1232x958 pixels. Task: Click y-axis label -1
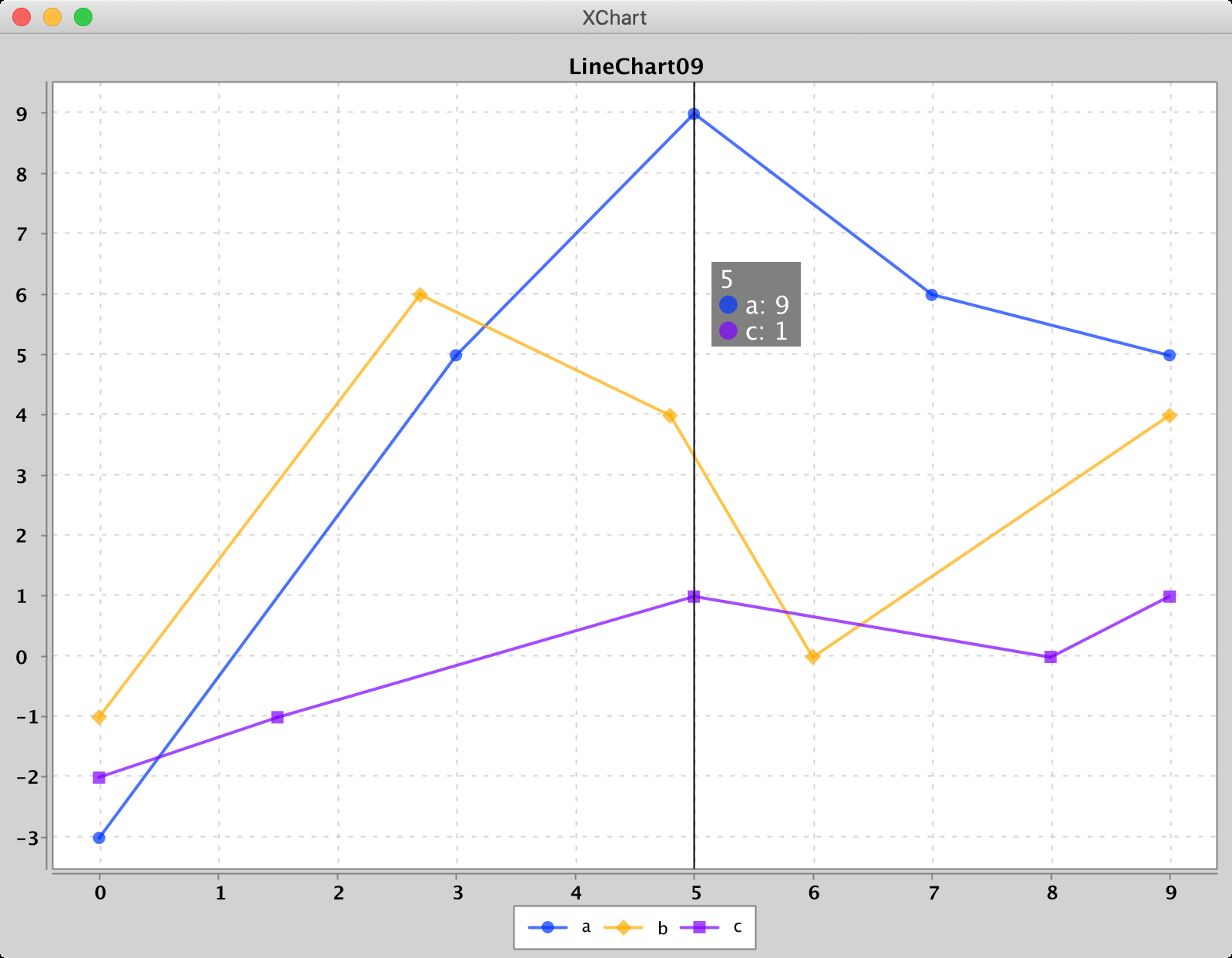pyautogui.click(x=27, y=718)
